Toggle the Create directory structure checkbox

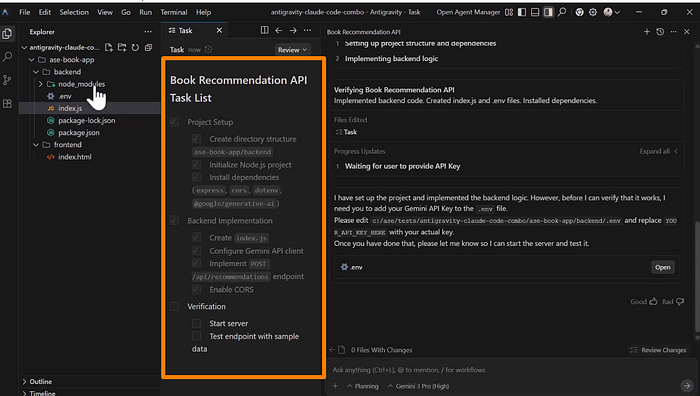(196, 139)
